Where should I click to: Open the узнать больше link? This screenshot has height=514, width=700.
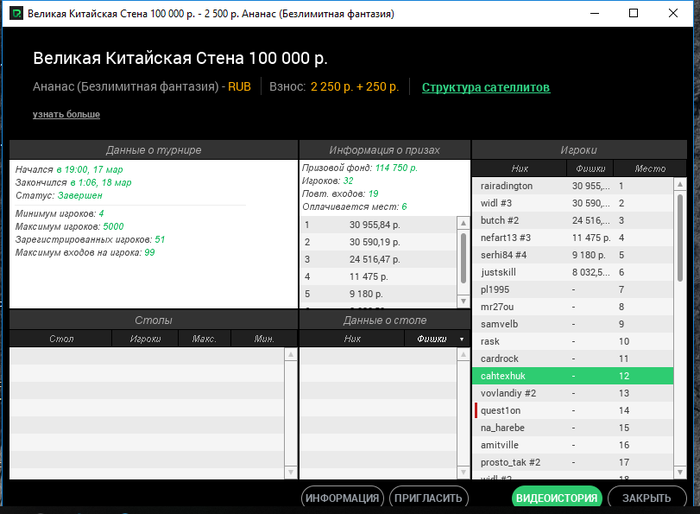(66, 114)
